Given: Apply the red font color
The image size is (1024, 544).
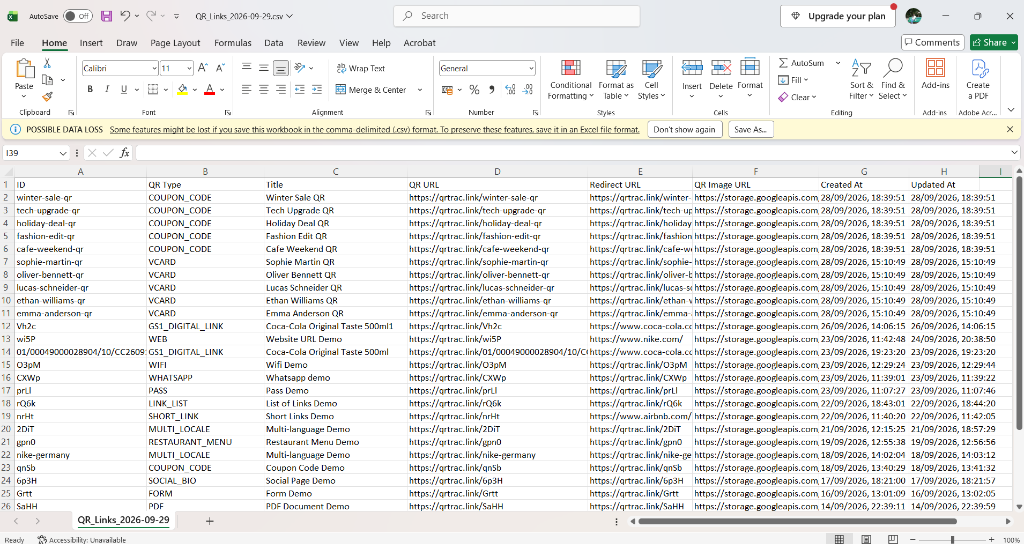Looking at the screenshot, I should coord(210,89).
